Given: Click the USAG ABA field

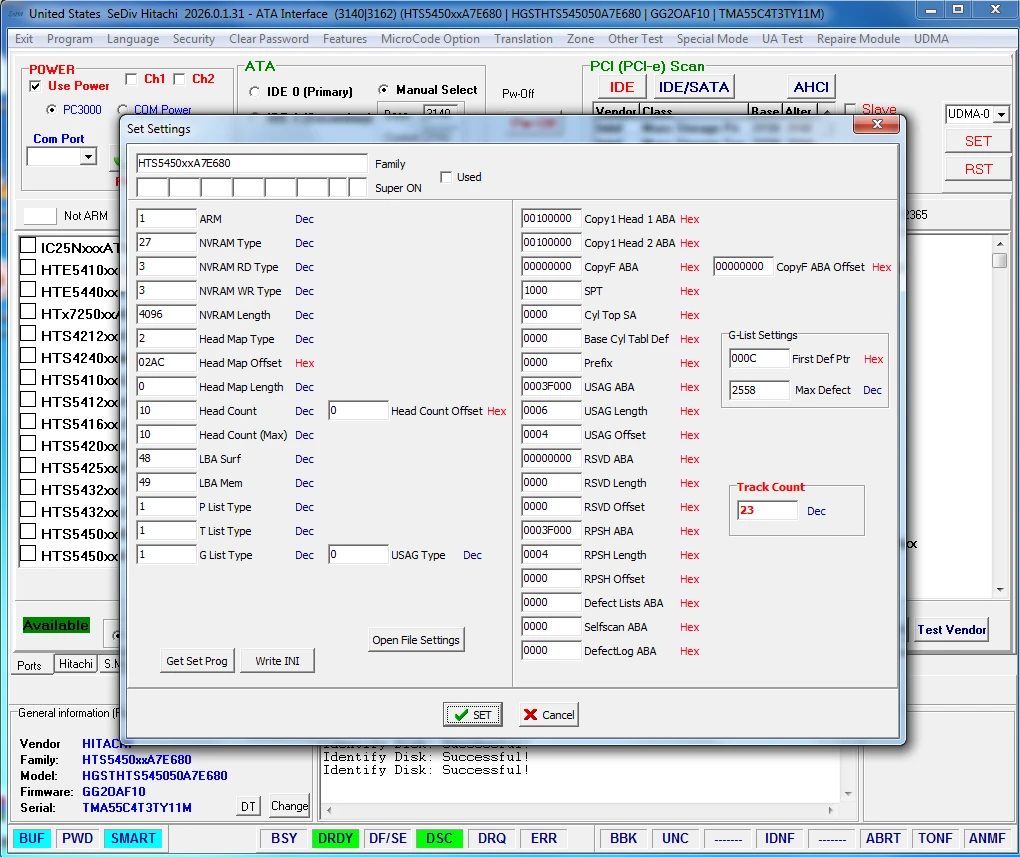Looking at the screenshot, I should click(x=550, y=387).
